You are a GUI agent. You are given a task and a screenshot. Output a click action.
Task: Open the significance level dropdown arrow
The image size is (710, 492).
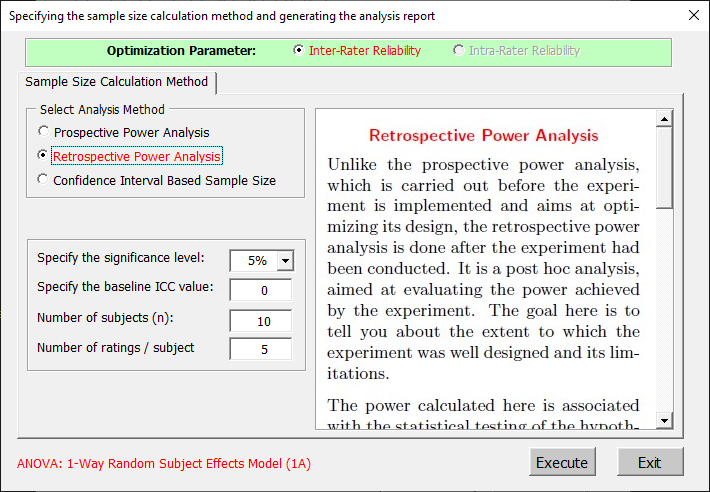[x=285, y=261]
